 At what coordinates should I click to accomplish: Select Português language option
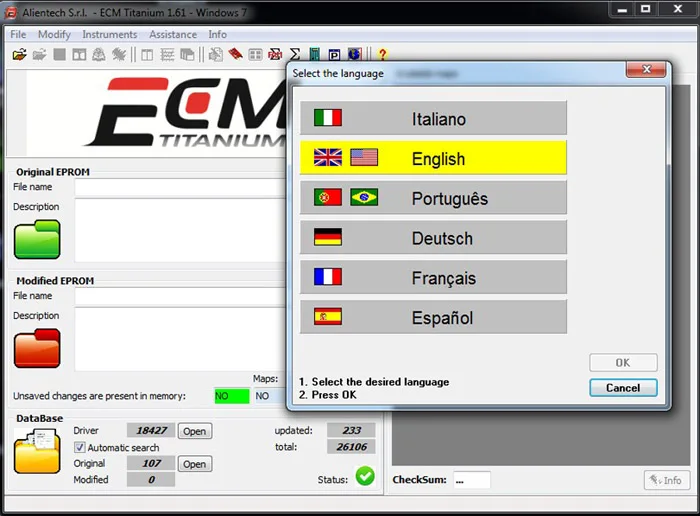433,197
